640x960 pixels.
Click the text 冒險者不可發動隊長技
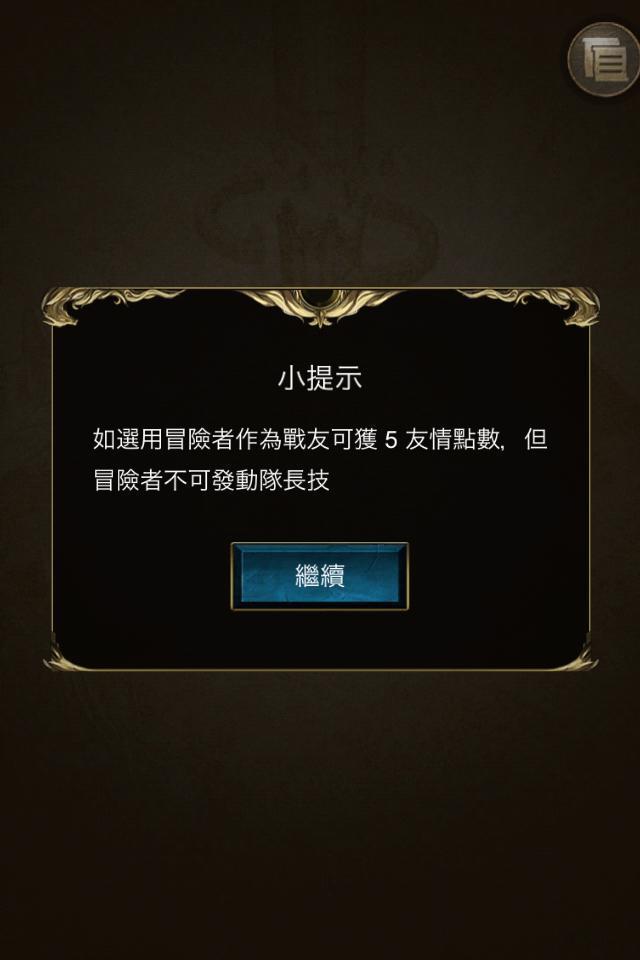click(x=212, y=480)
